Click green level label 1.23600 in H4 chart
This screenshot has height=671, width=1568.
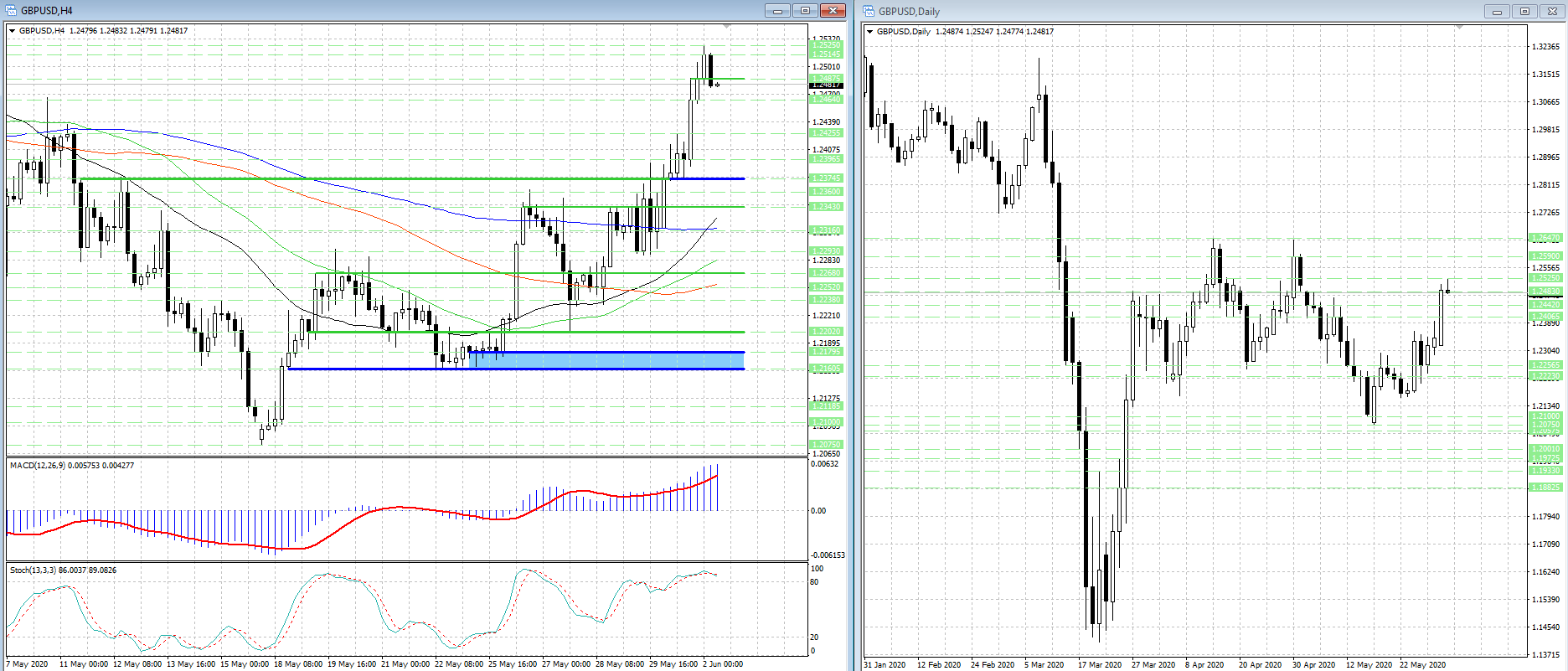coord(826,191)
